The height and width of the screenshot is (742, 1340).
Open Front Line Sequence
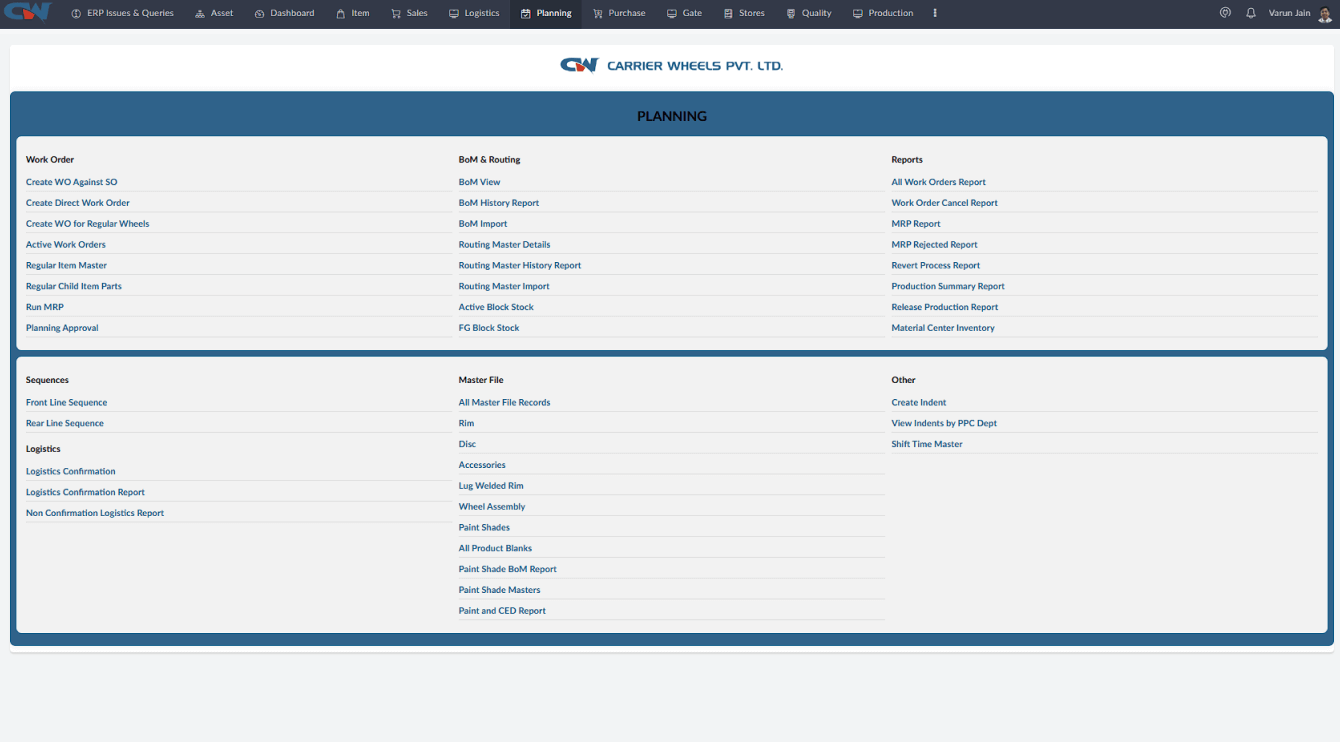click(x=66, y=403)
